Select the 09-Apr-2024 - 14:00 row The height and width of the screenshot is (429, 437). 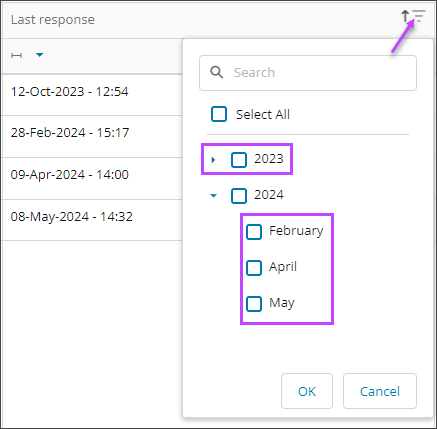tap(92, 178)
